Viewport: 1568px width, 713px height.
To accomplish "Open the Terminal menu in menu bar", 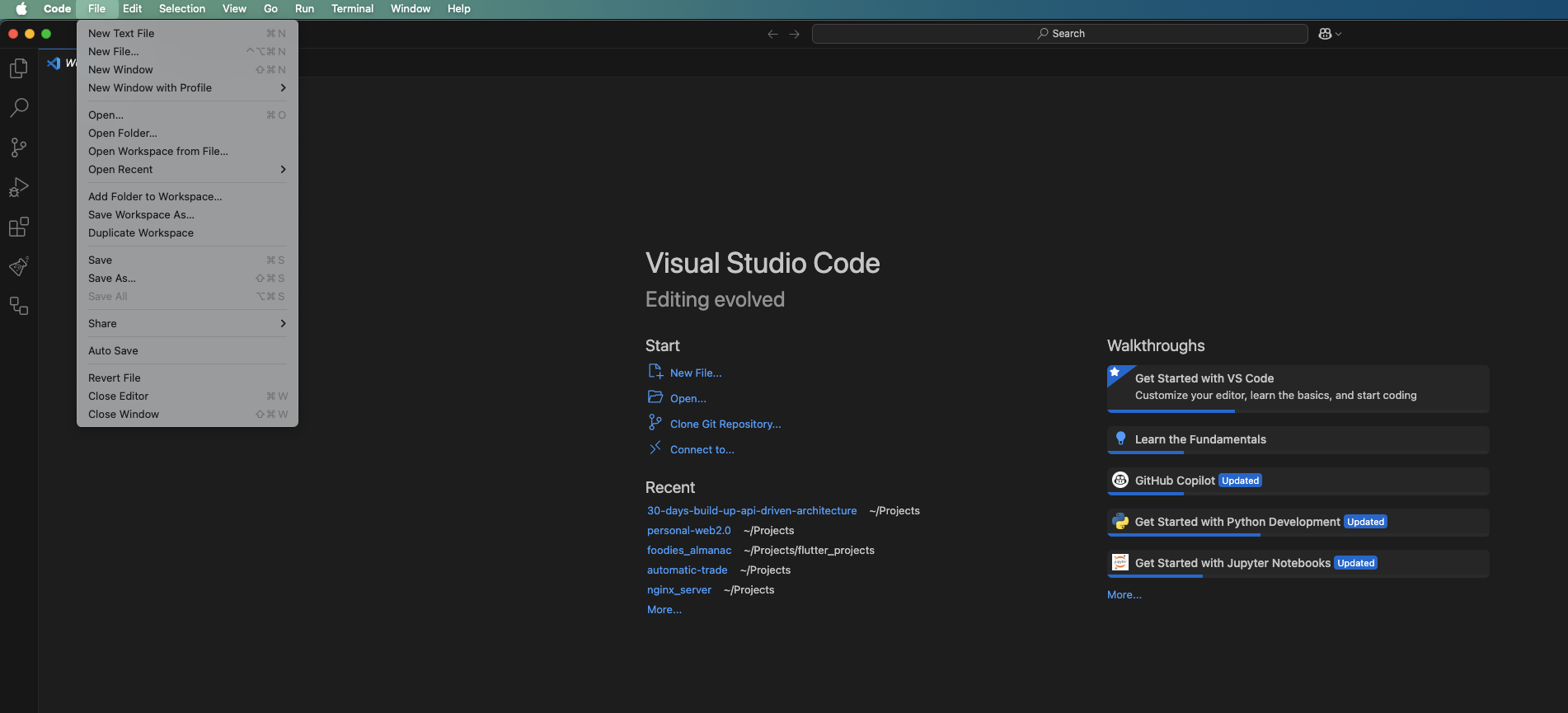I will pos(352,8).
